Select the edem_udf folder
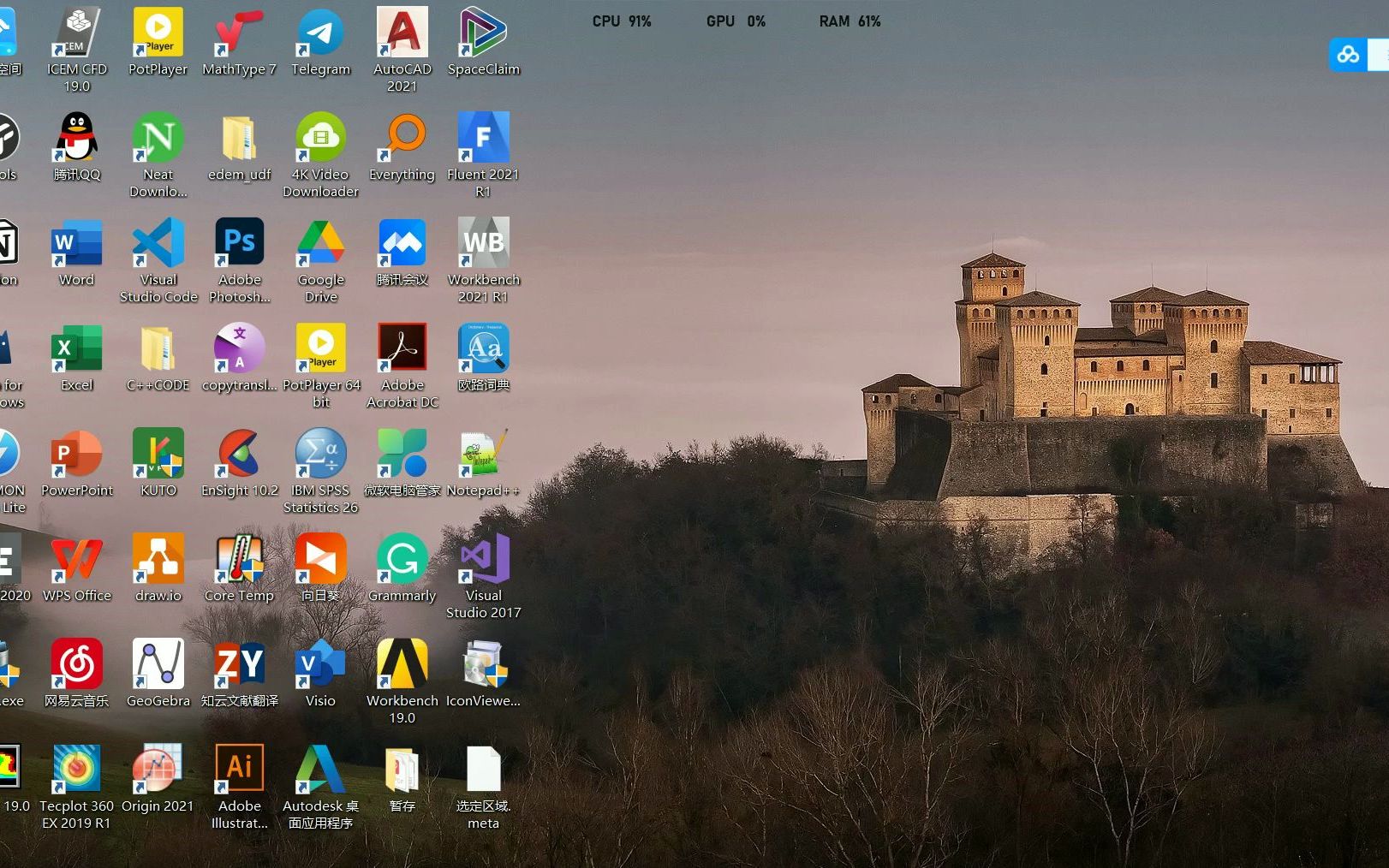This screenshot has width=1389, height=868. click(240, 146)
